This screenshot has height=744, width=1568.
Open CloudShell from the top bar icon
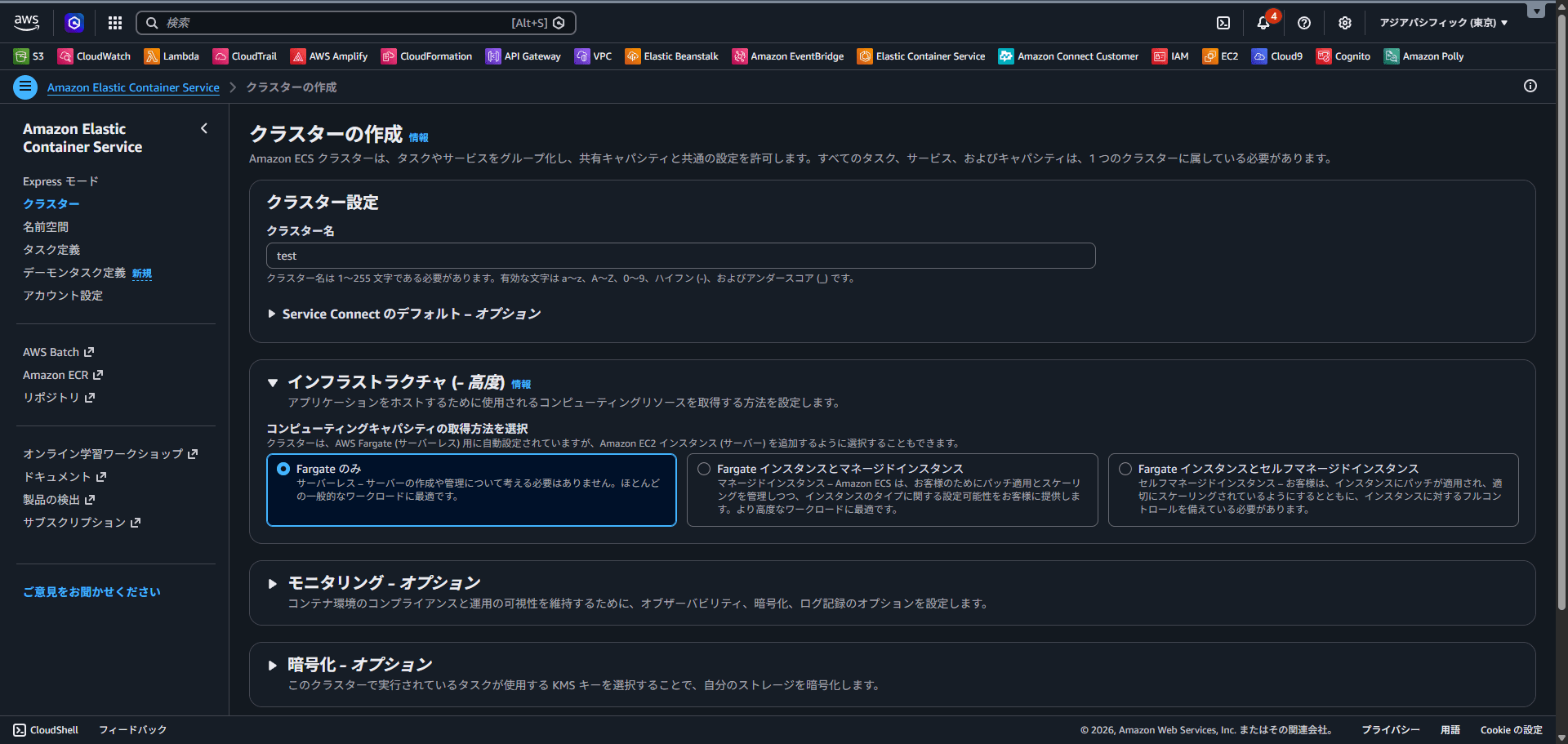click(x=1223, y=23)
